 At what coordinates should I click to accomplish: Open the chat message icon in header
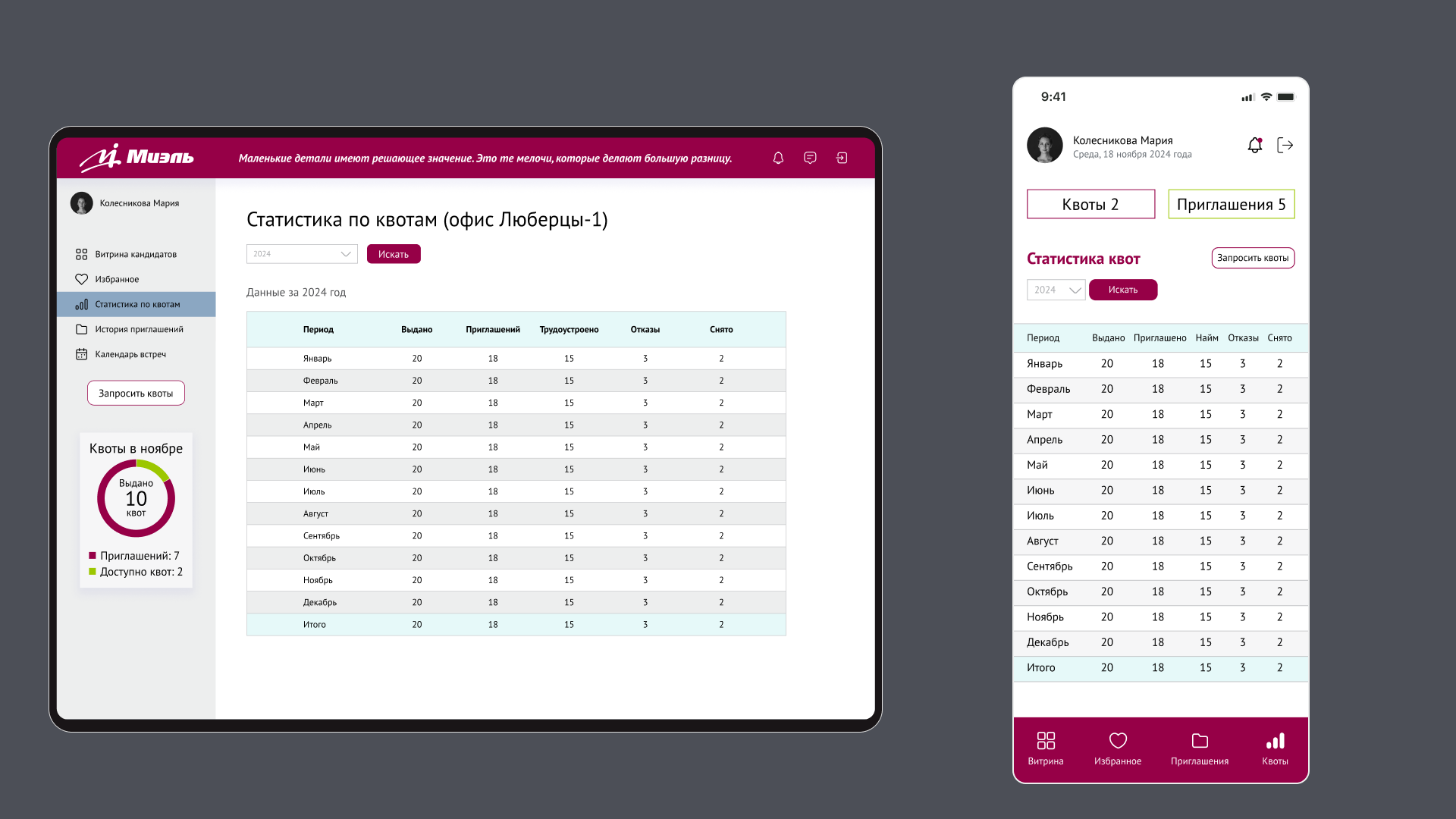coord(810,158)
